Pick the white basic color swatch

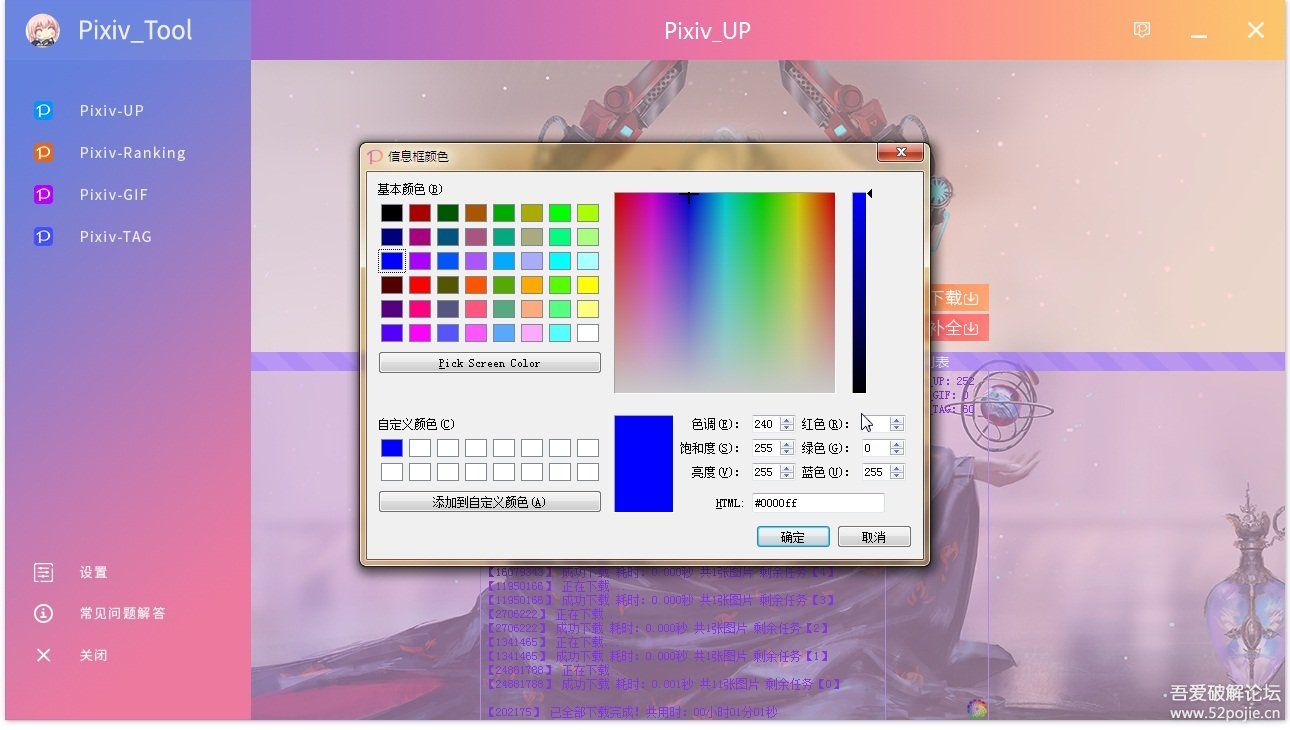click(588, 333)
